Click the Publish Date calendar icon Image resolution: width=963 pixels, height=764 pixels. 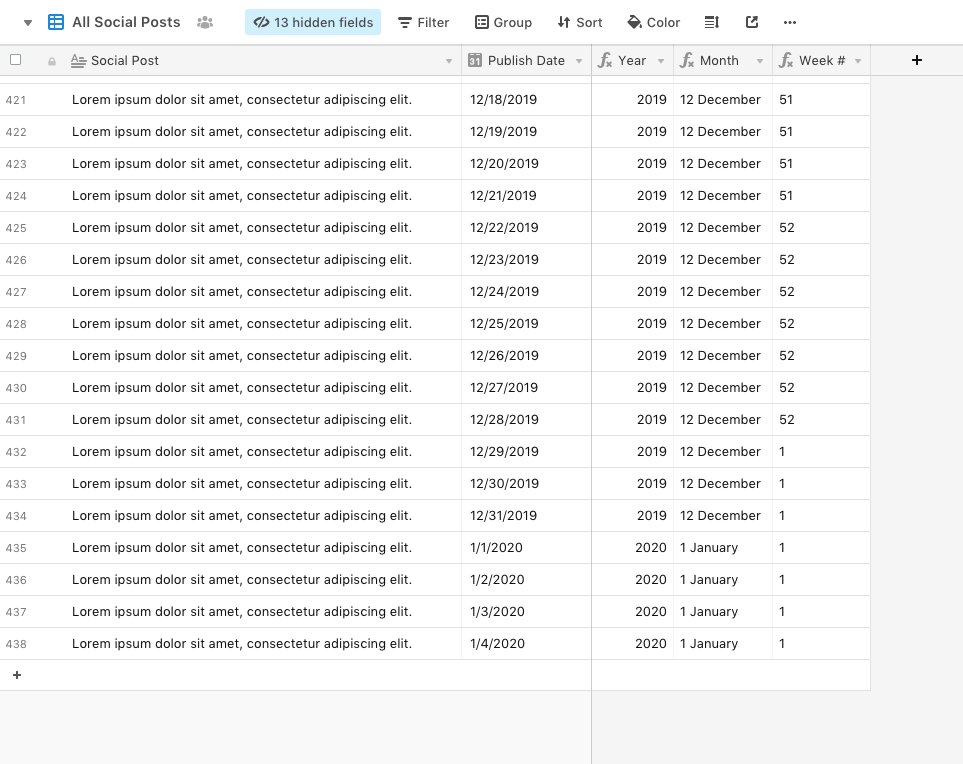pos(475,60)
